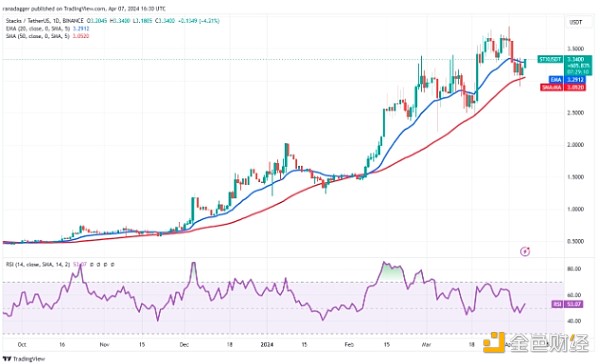
Task: Open the USDT currency selector on price axis
Action: 576,23
